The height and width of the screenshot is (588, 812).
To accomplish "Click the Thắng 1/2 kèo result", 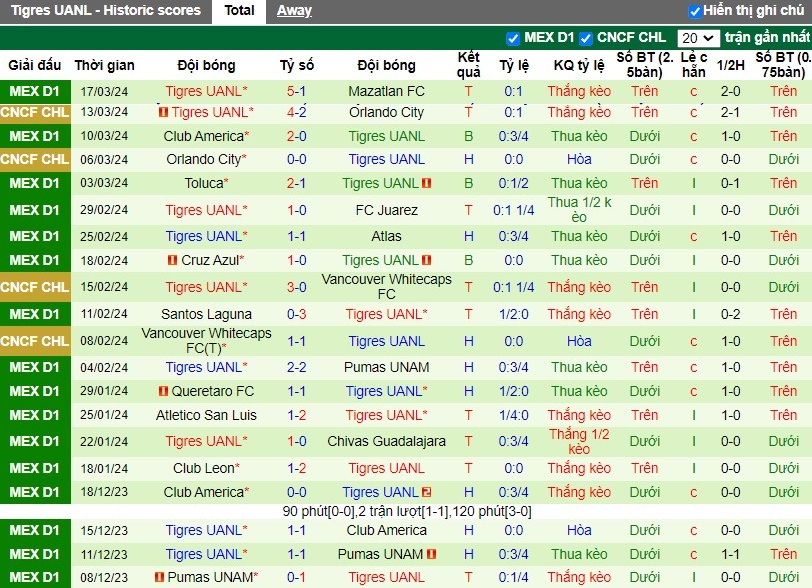I will tap(579, 441).
